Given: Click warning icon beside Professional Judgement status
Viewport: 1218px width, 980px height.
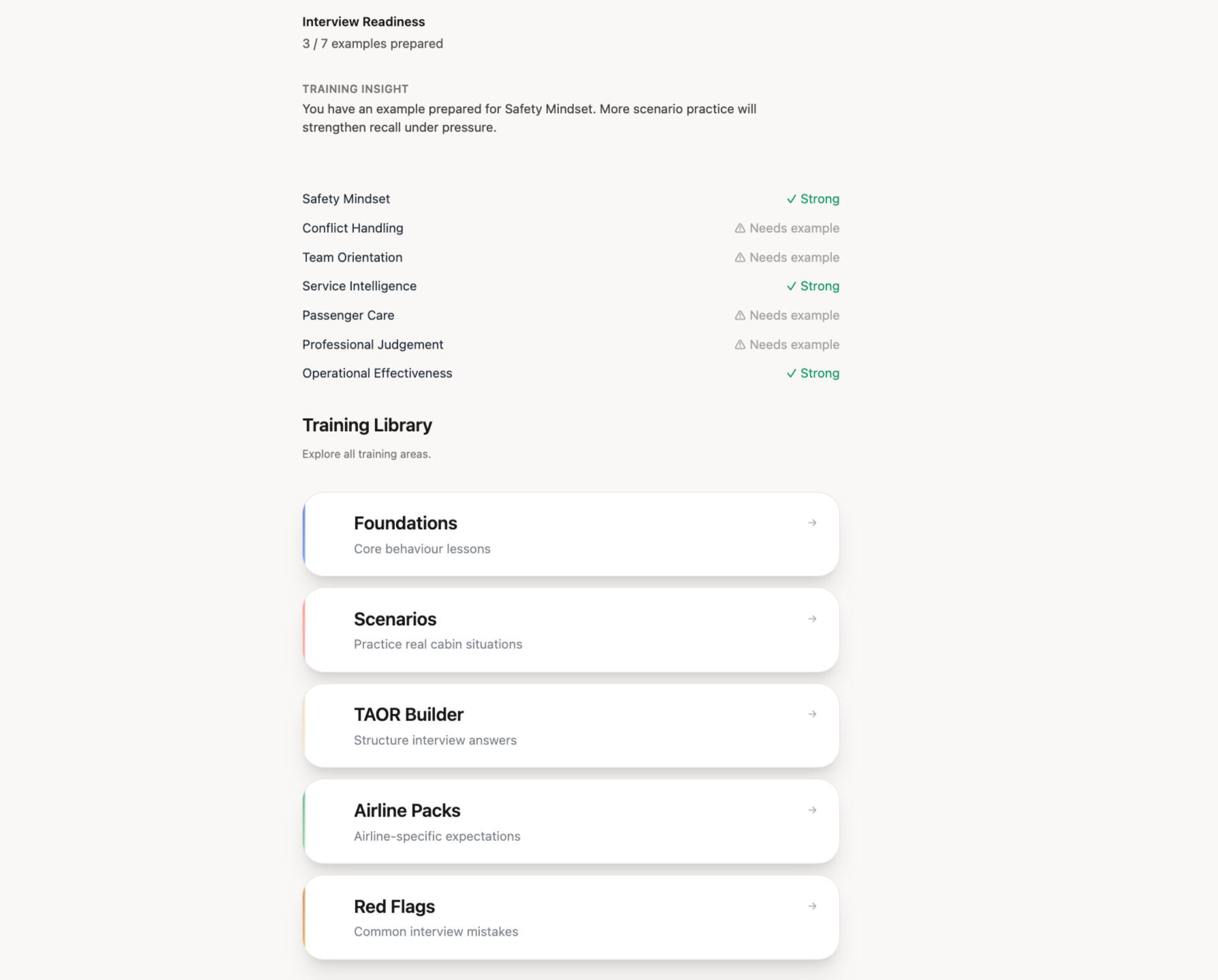Looking at the screenshot, I should click(x=740, y=345).
